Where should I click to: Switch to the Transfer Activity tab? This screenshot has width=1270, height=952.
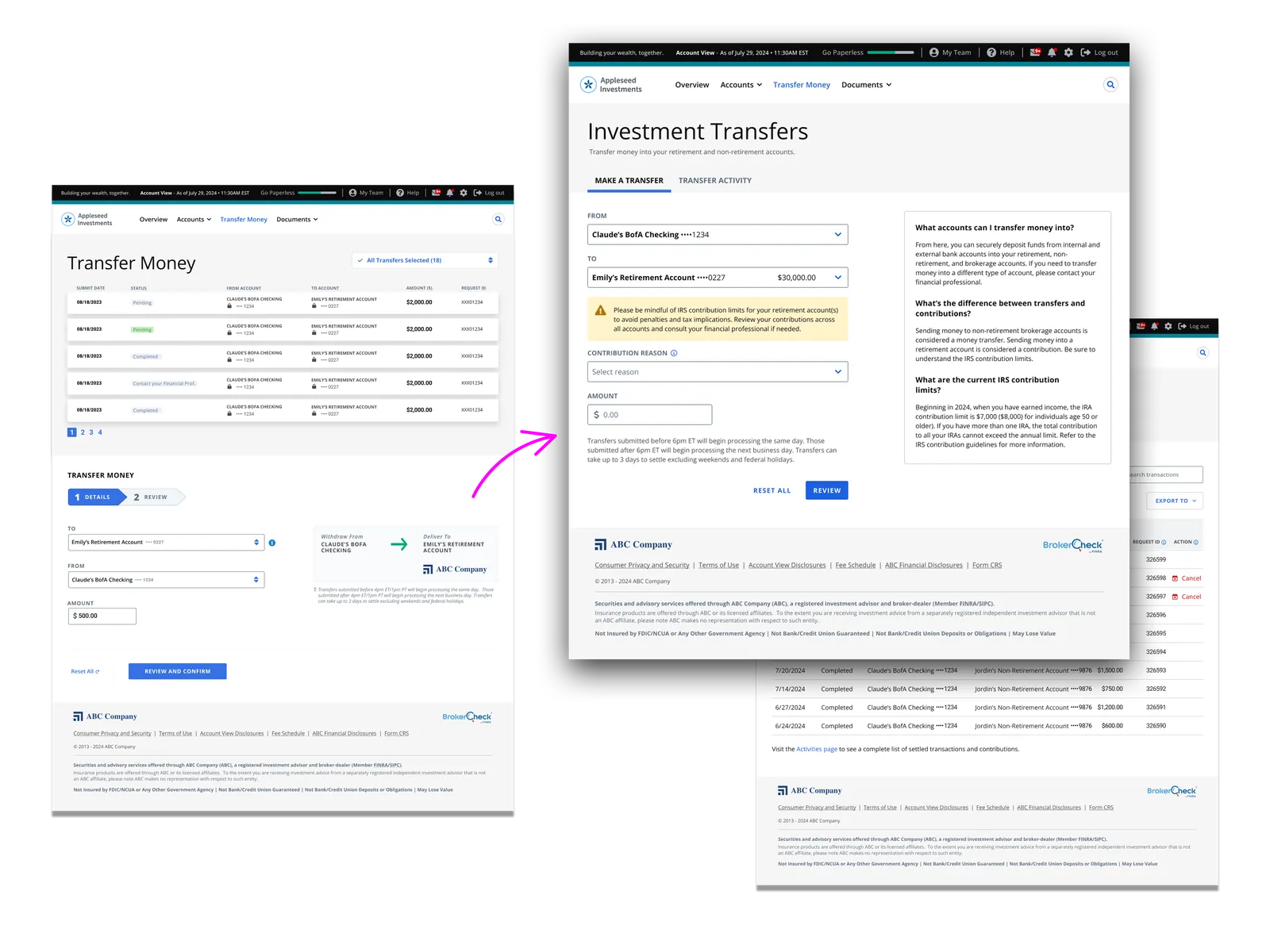(715, 181)
